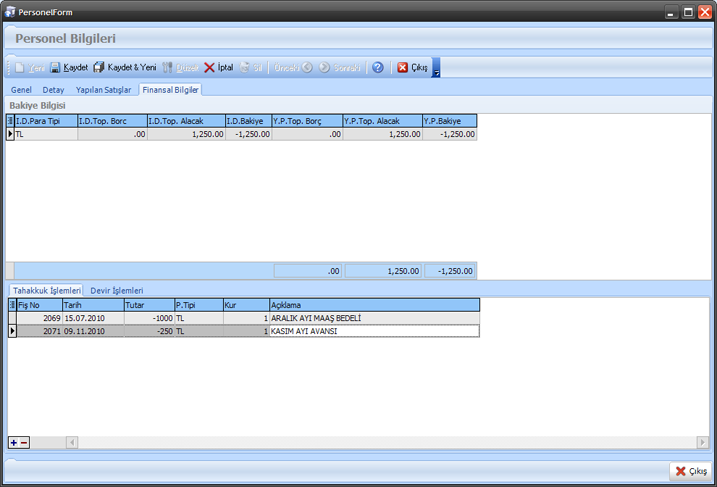The width and height of the screenshot is (717, 487).
Task: Click the Kaydet save icon
Action: [56, 68]
